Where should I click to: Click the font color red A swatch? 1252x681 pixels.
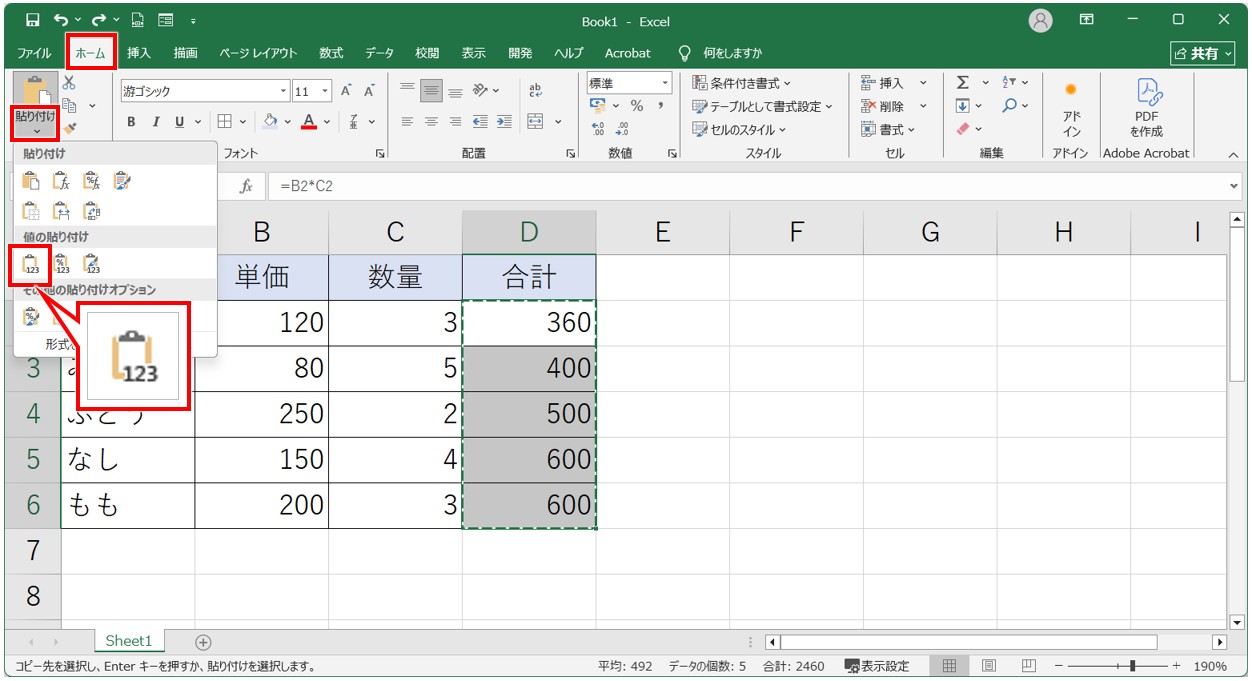(309, 122)
